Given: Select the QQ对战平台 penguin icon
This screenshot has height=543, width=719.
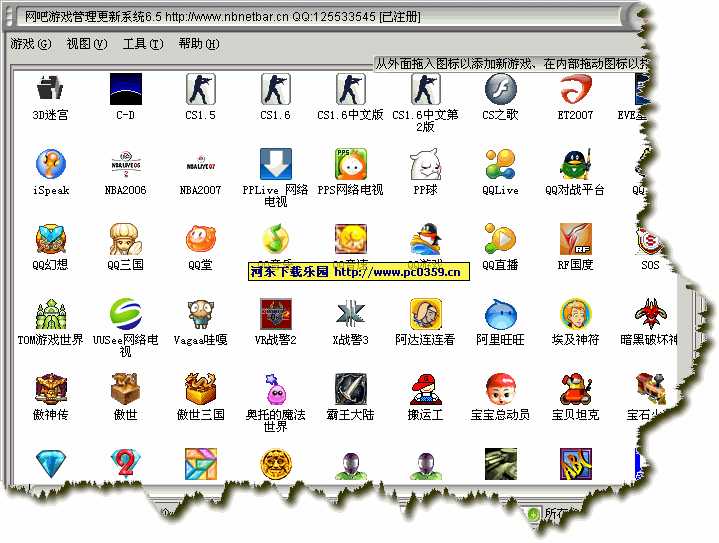Looking at the screenshot, I should point(575,164).
